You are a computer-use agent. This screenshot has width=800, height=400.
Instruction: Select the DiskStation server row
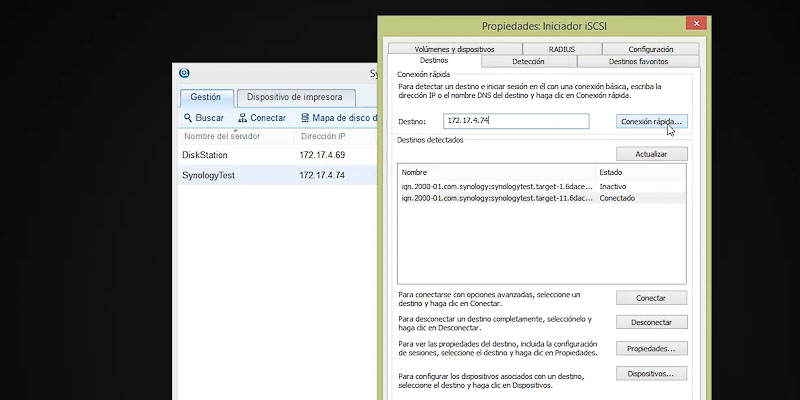tap(278, 155)
